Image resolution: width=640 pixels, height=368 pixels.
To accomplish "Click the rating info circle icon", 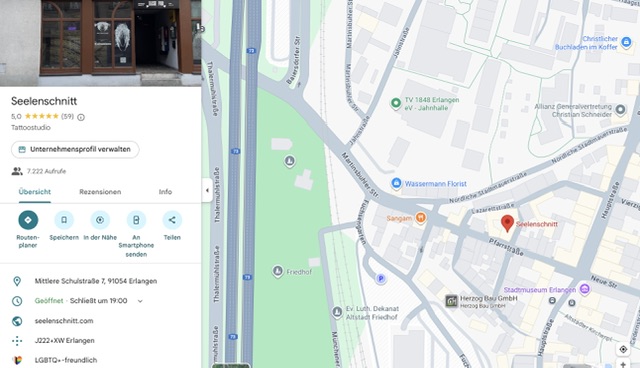I will (81, 117).
